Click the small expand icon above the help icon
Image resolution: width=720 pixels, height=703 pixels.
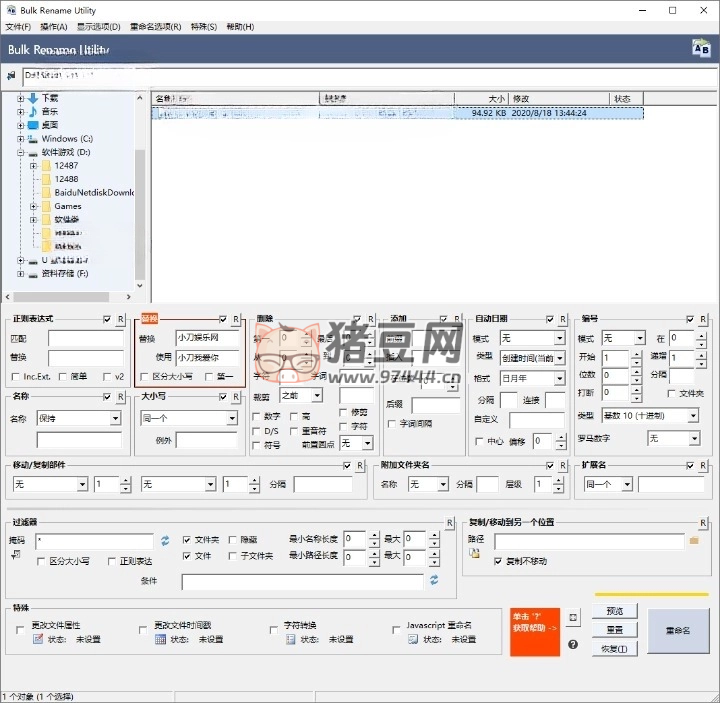(x=573, y=618)
